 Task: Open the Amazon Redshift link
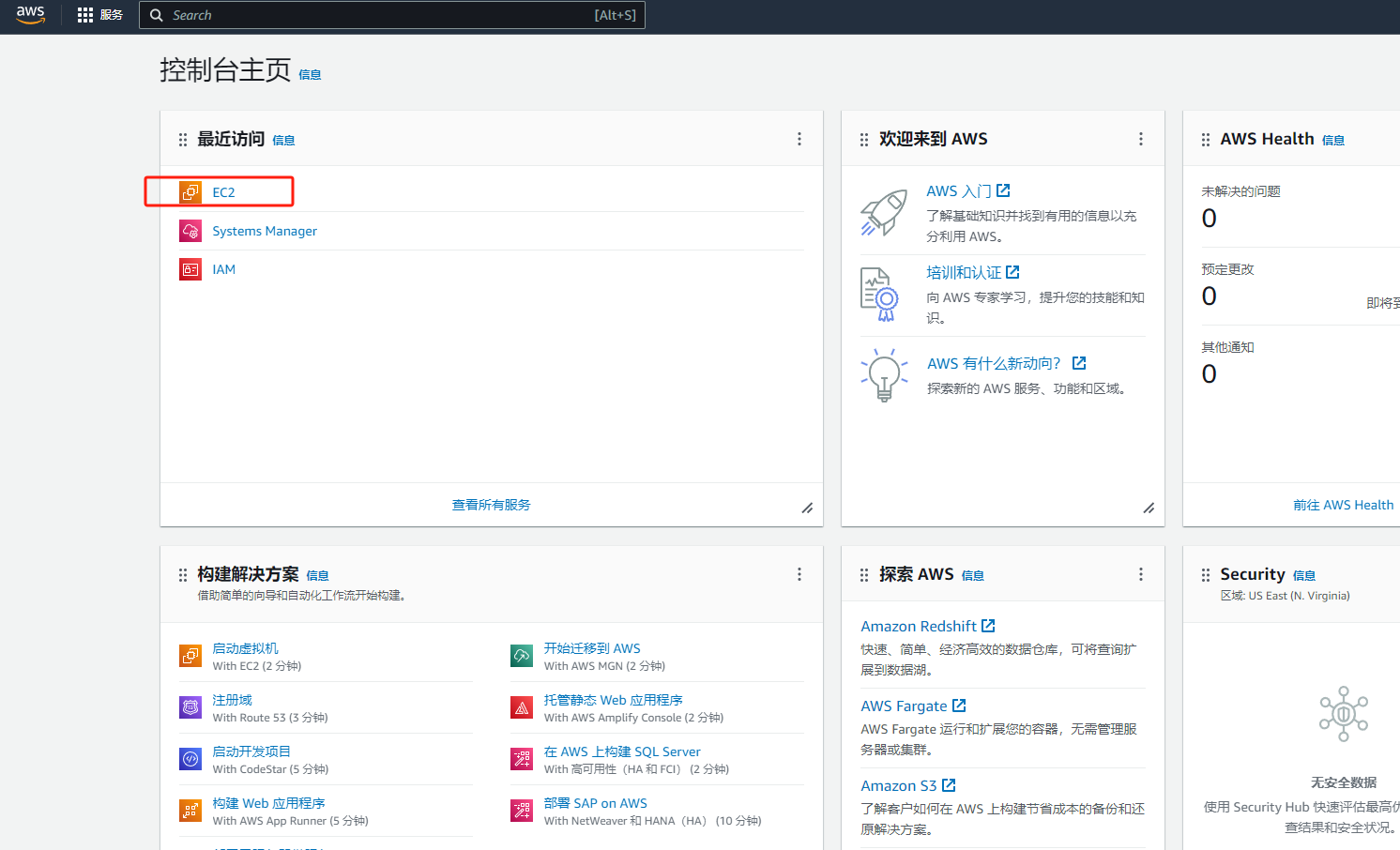928,626
